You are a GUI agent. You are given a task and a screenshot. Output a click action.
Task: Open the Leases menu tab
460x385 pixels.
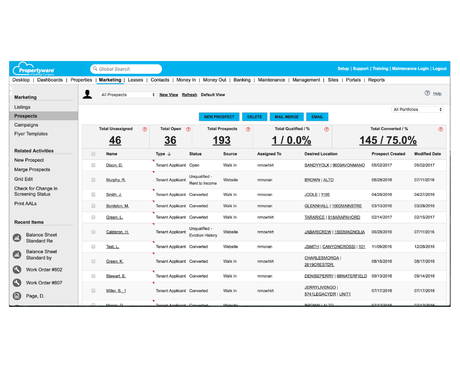coord(135,80)
